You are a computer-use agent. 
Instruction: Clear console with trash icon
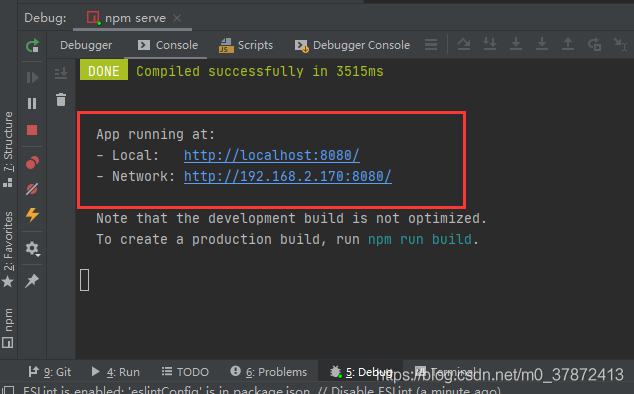(x=61, y=100)
